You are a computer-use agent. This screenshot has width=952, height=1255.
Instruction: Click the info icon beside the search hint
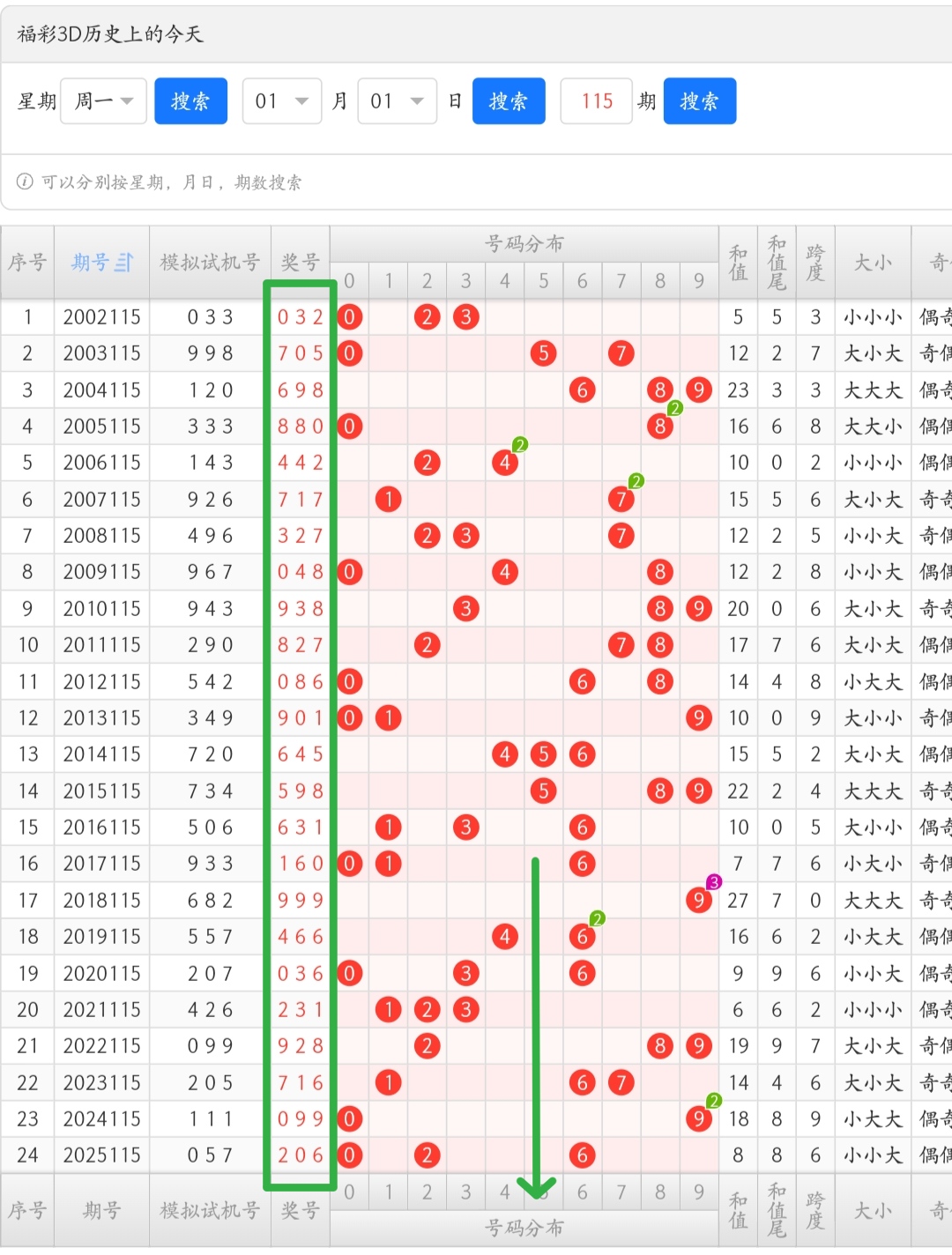25,182
